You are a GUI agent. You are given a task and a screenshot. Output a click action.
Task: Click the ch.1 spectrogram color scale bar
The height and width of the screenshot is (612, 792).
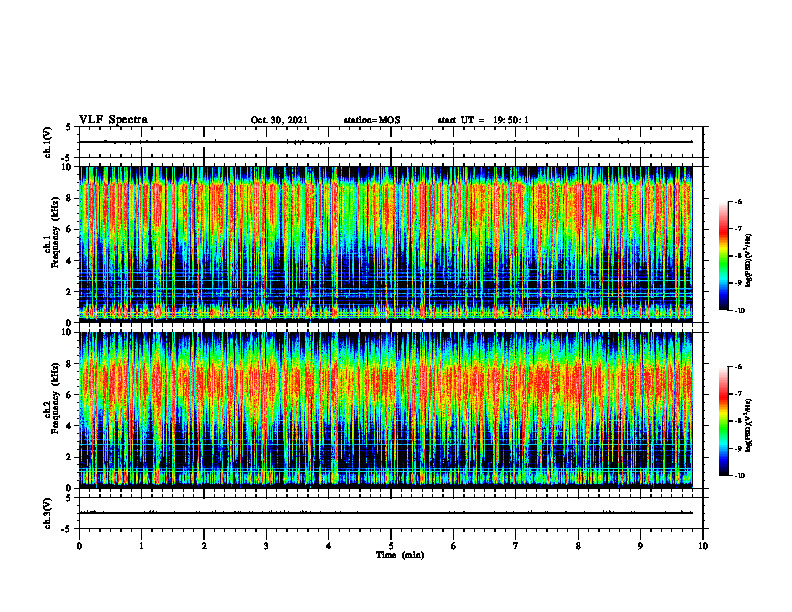point(724,256)
